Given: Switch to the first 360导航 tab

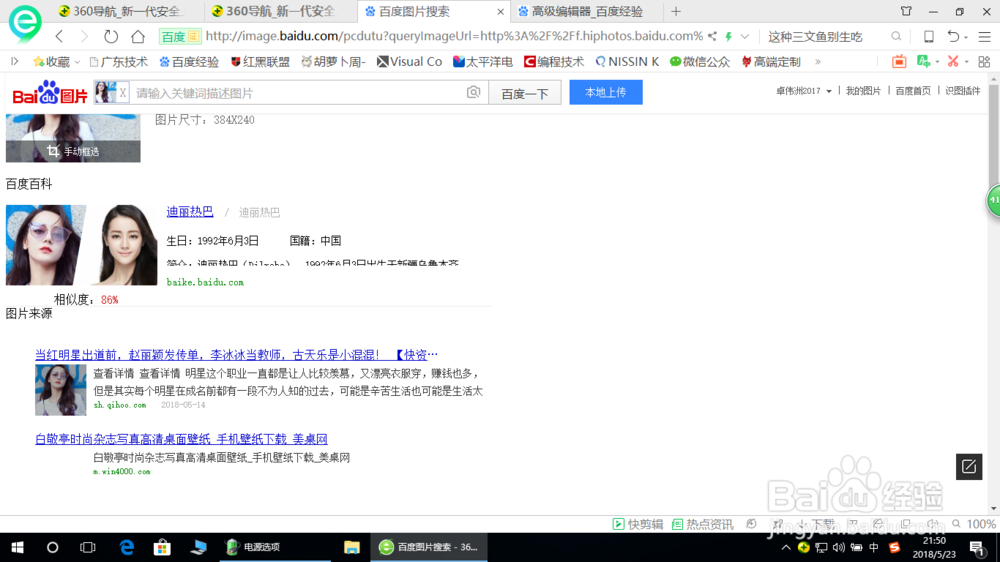Looking at the screenshot, I should coord(128,11).
